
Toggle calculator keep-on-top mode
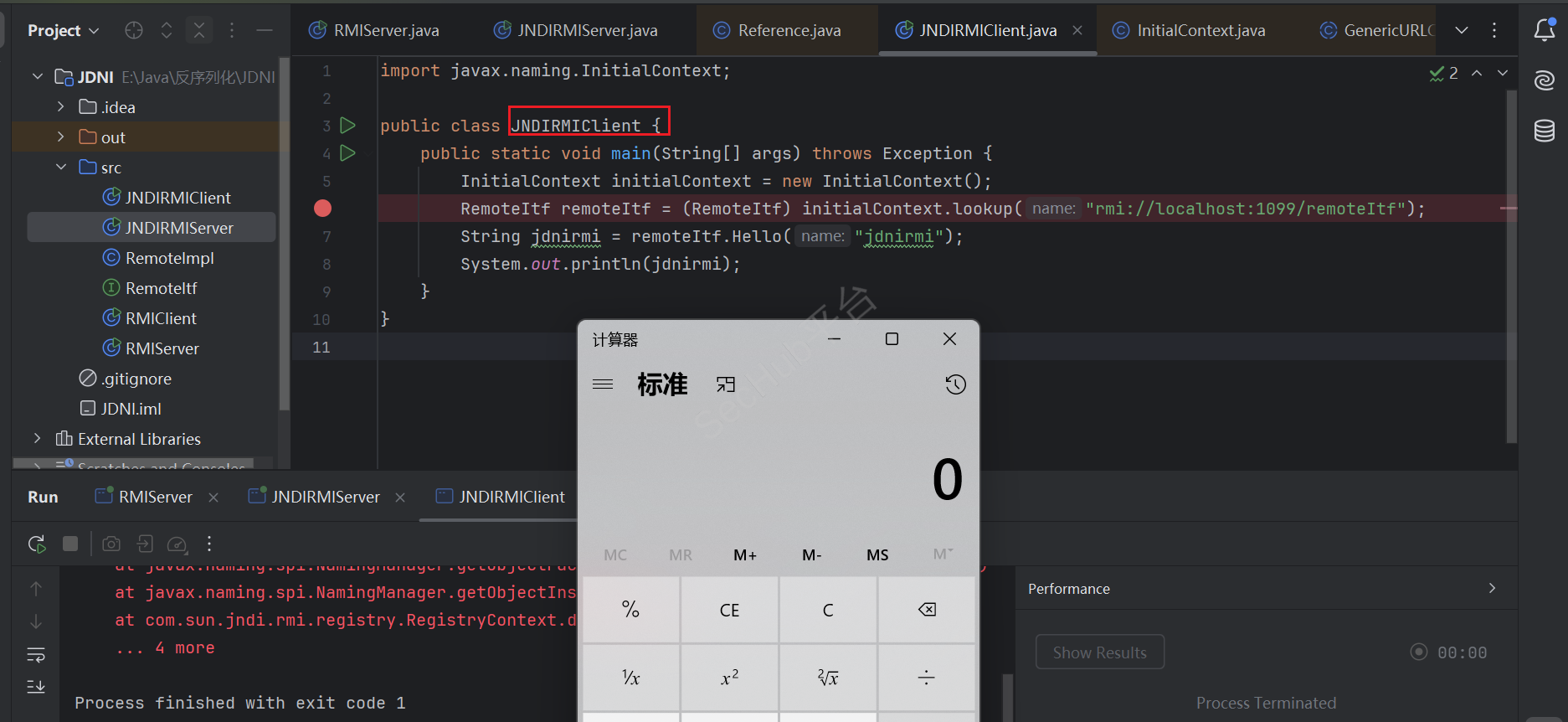726,384
